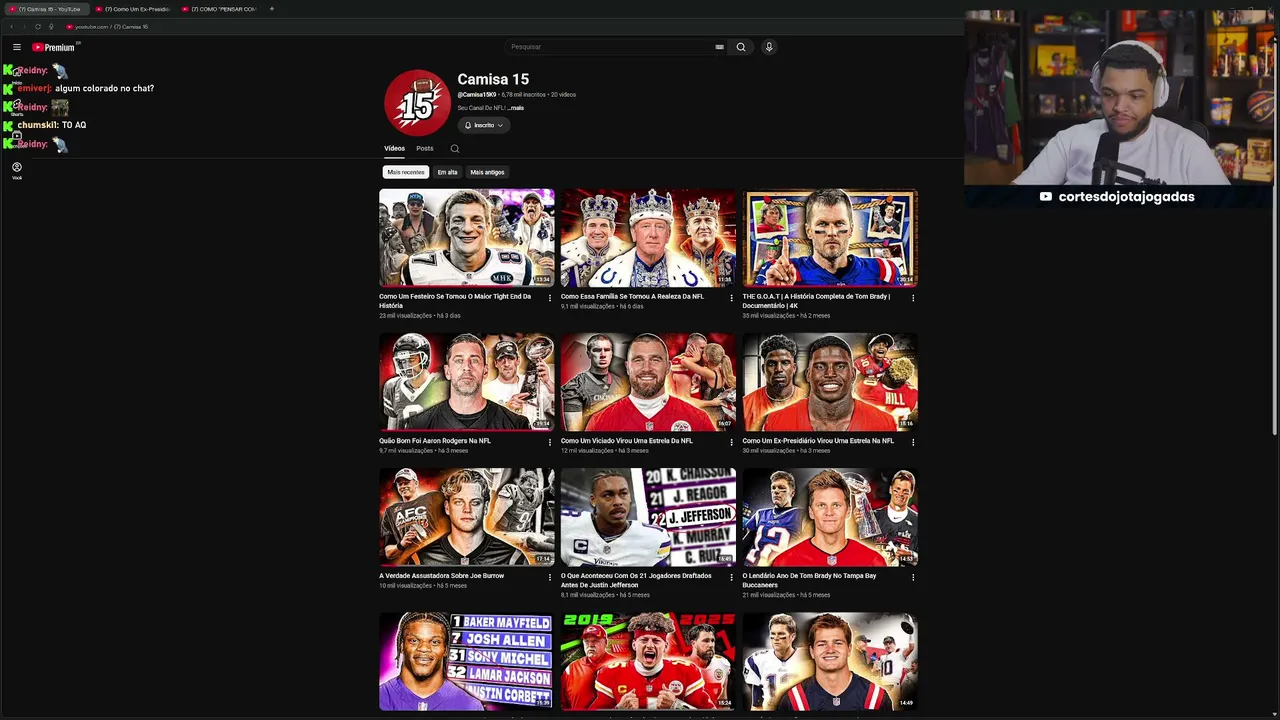Open options menu for Tampa Bay Buccaneers video
The height and width of the screenshot is (720, 1280).
pyautogui.click(x=913, y=577)
